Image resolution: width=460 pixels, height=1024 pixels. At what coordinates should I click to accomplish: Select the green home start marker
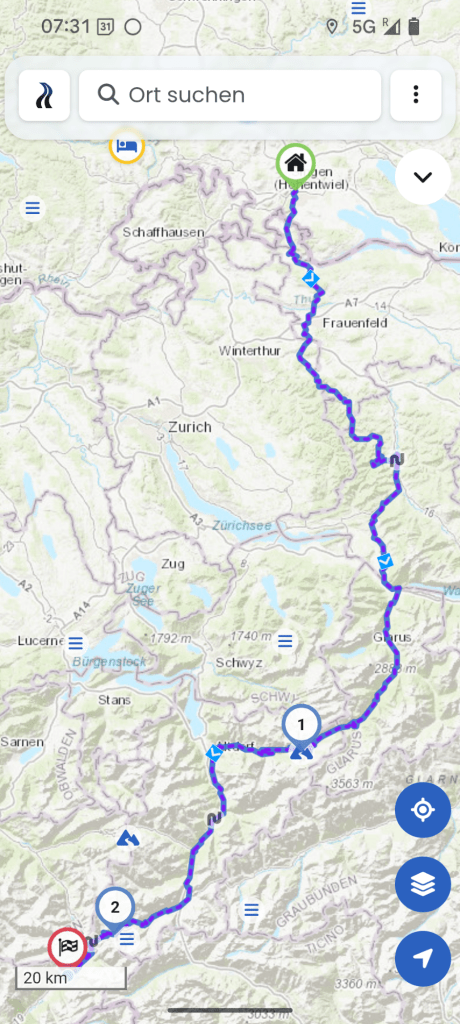pyautogui.click(x=295, y=163)
